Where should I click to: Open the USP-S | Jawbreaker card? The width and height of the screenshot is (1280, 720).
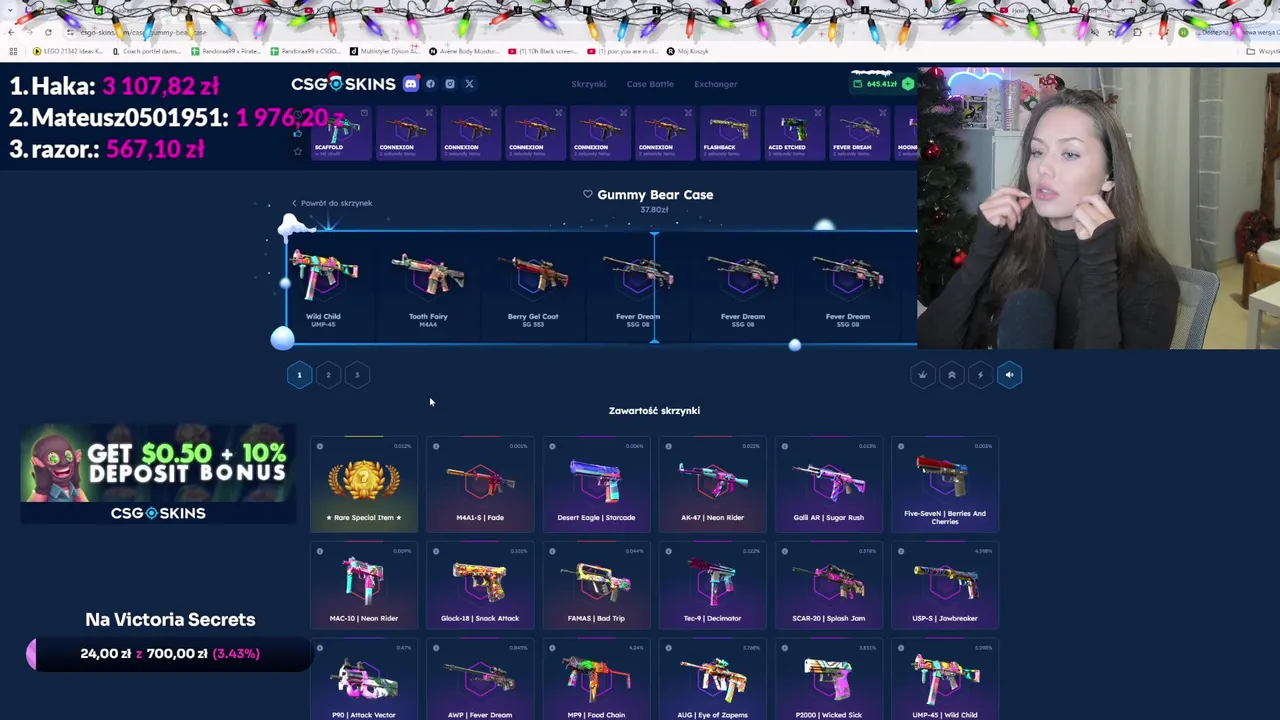pos(945,587)
